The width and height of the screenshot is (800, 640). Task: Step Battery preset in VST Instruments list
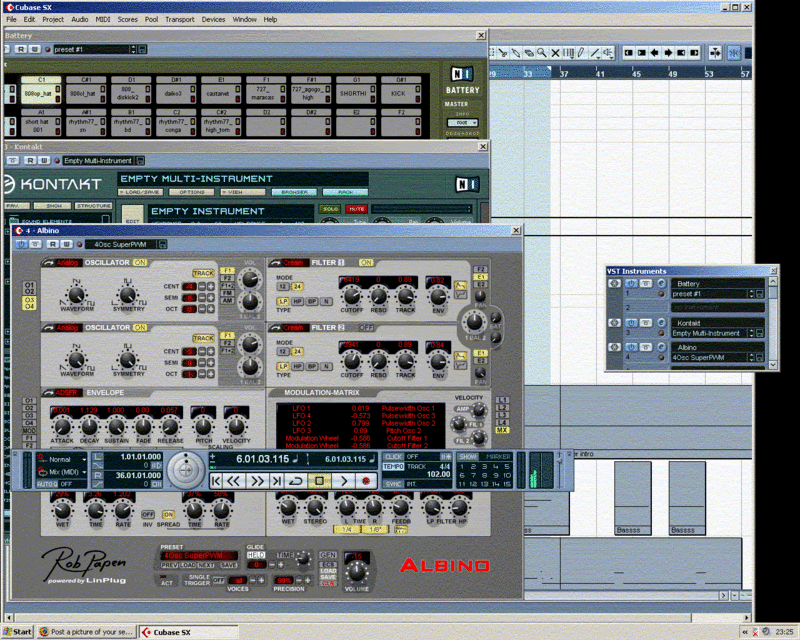click(751, 294)
